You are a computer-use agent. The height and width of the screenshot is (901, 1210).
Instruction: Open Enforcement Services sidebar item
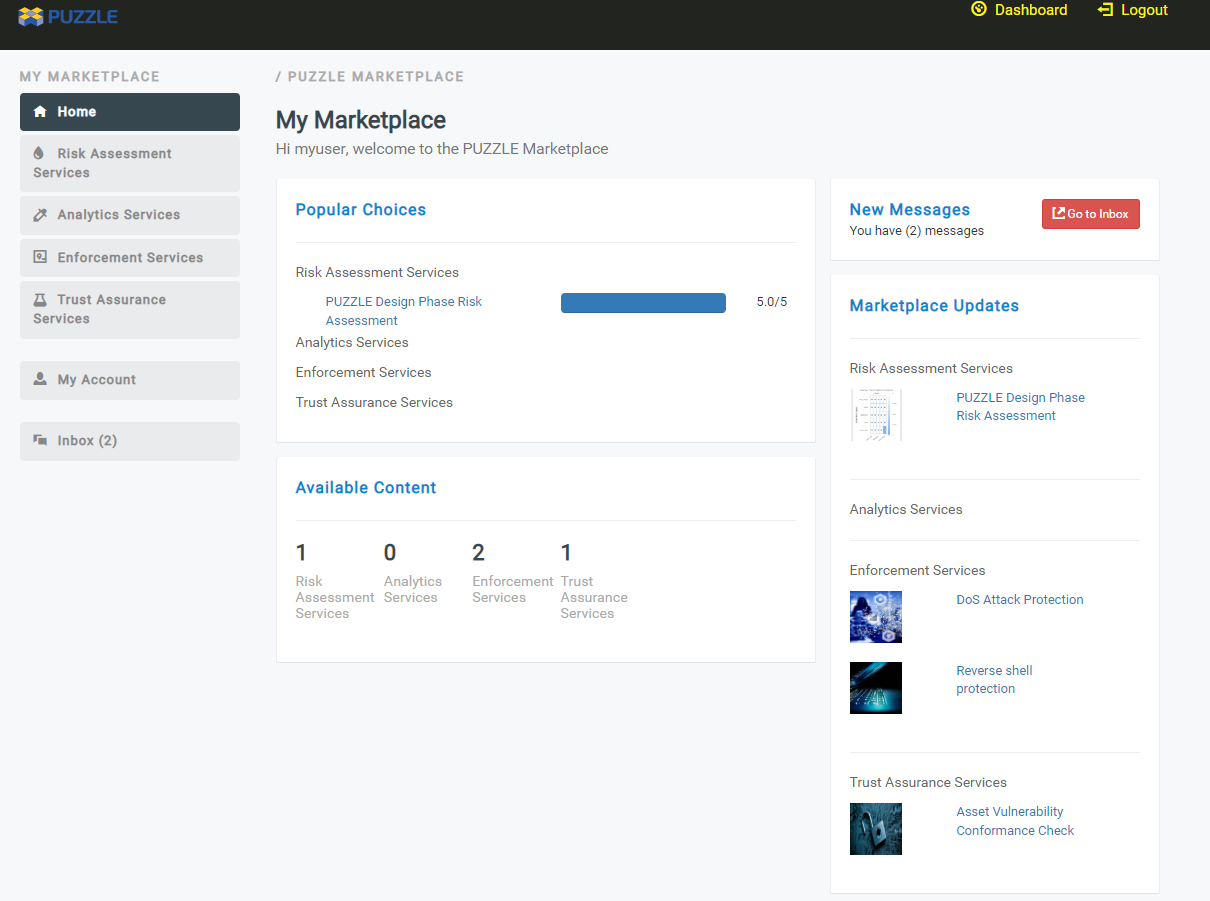click(x=130, y=257)
